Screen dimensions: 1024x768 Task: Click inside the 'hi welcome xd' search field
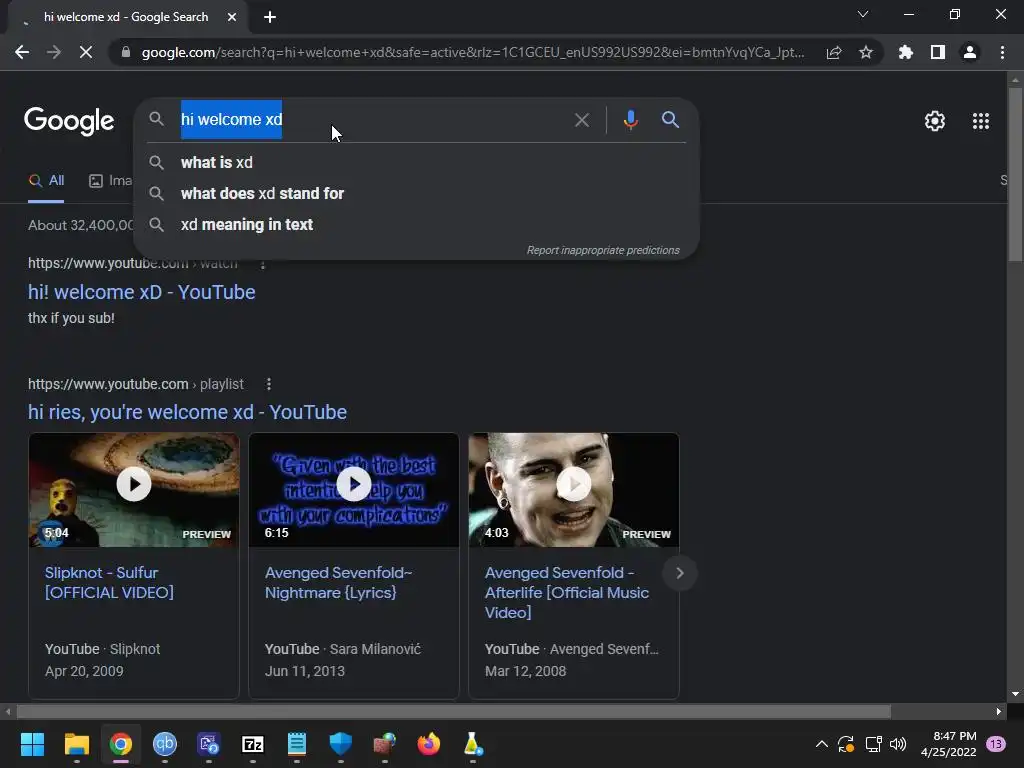click(x=372, y=120)
